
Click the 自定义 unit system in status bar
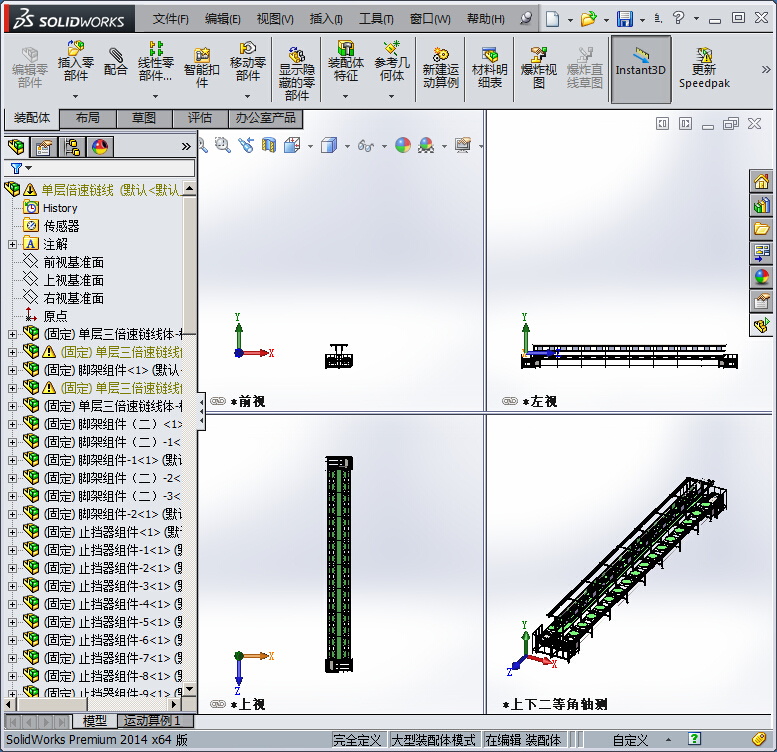630,740
